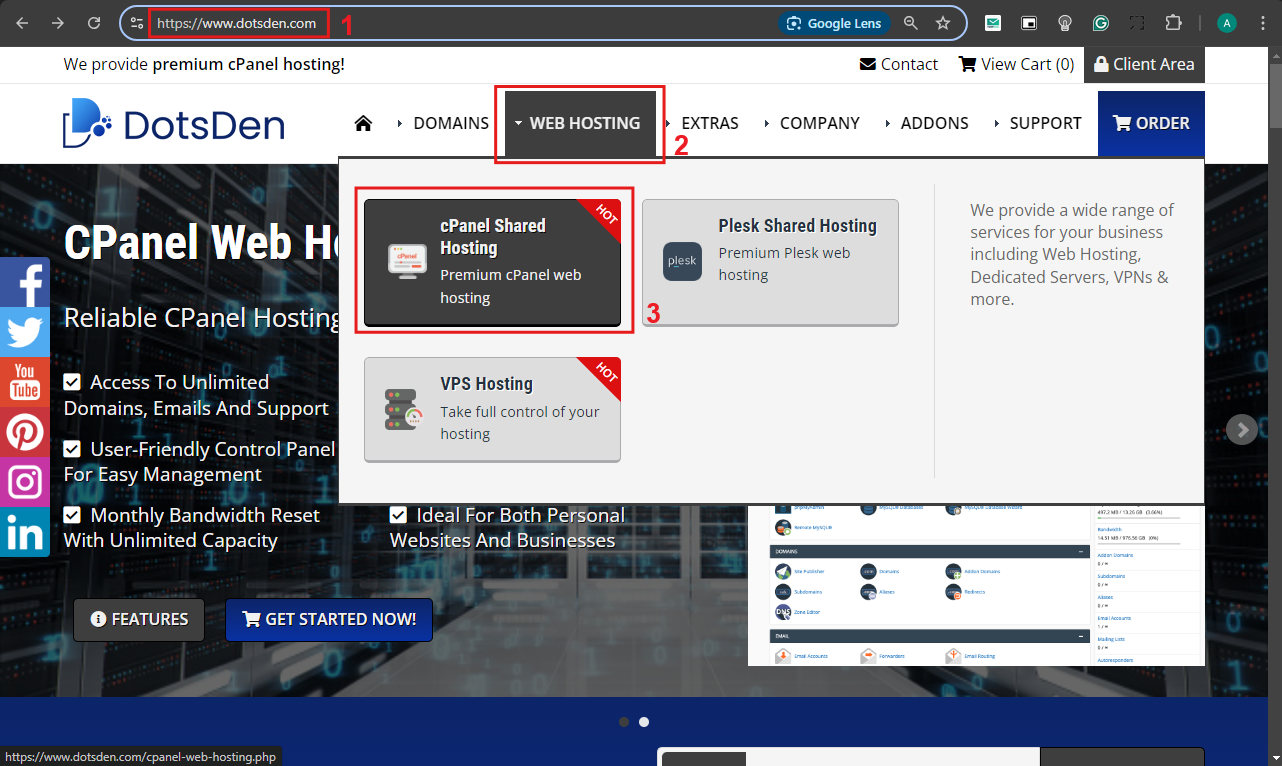Click the FEATURES button
1282x766 pixels.
pos(139,620)
